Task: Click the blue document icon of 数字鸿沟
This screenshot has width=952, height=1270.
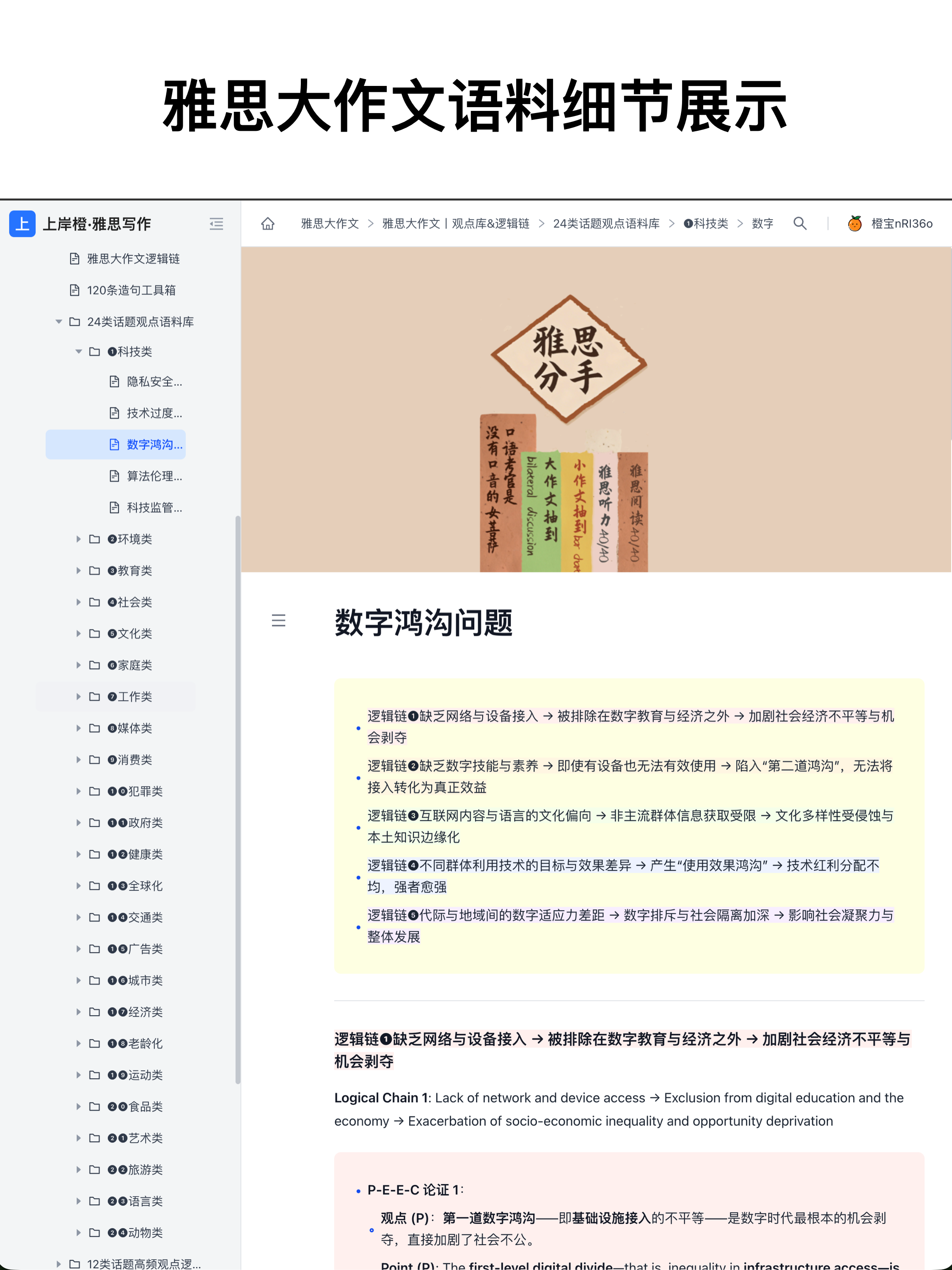Action: (x=114, y=444)
